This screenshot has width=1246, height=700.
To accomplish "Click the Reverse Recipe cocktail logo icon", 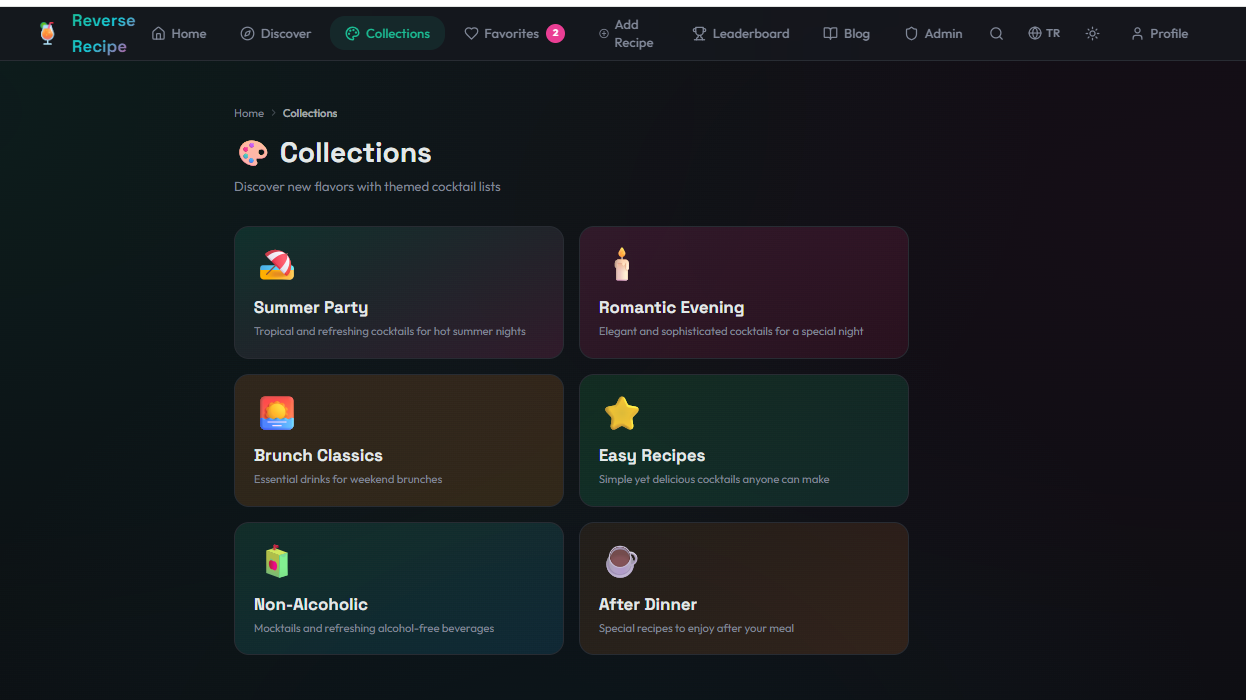I will (46, 33).
